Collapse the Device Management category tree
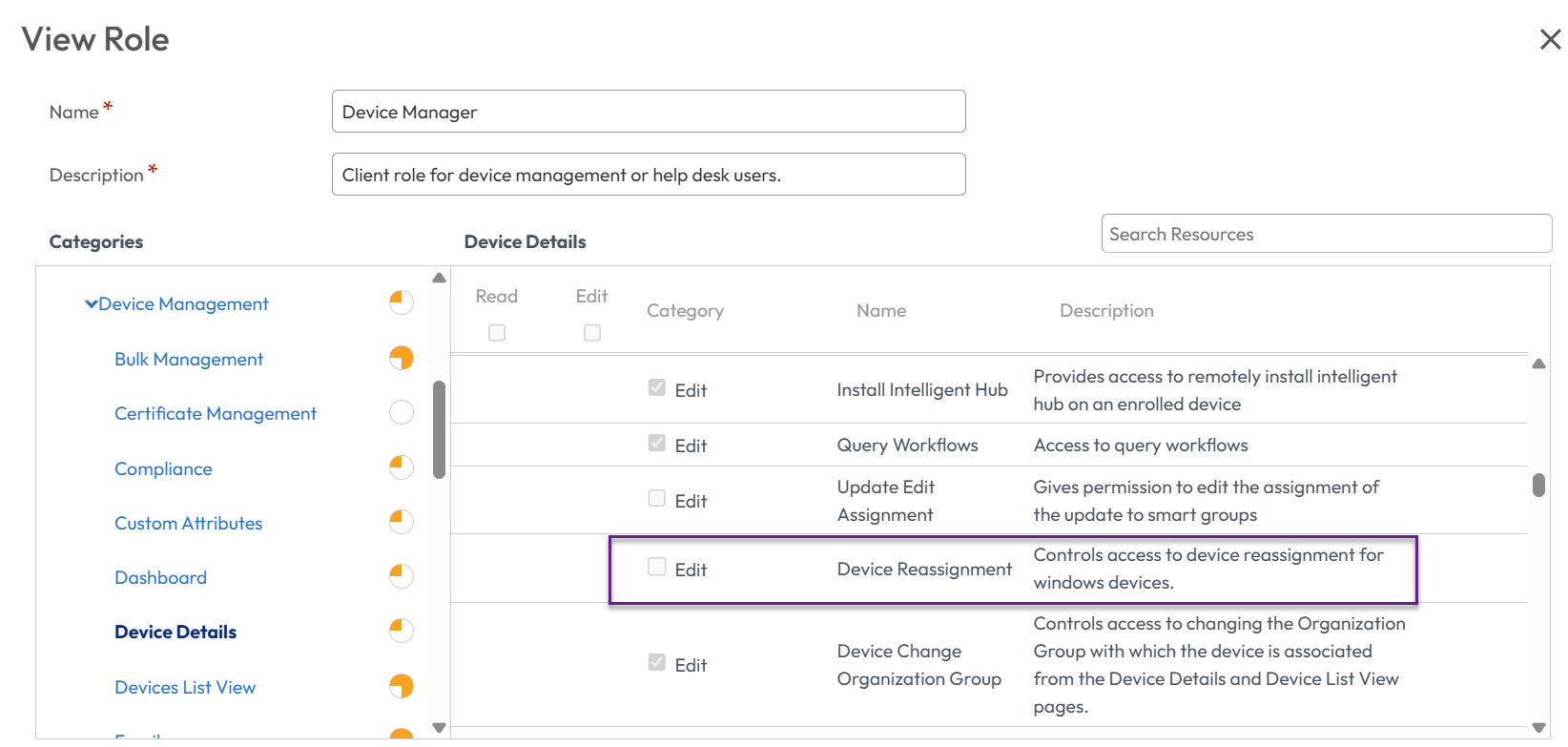Screen dimensions: 1568x747 click(x=92, y=304)
